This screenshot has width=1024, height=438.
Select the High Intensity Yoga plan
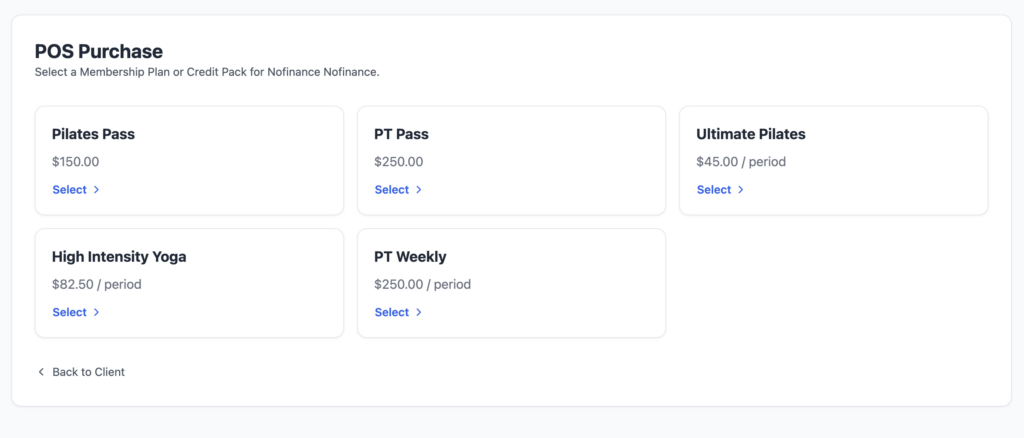point(70,313)
